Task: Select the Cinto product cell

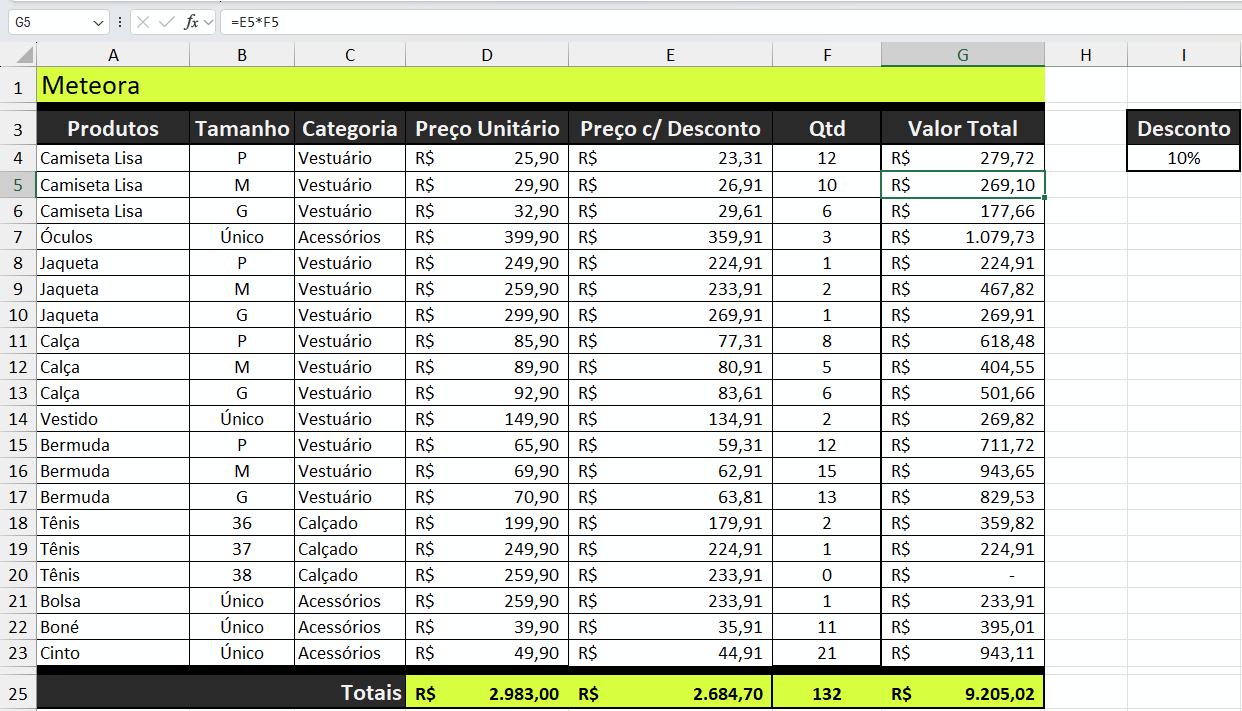Action: (113, 653)
